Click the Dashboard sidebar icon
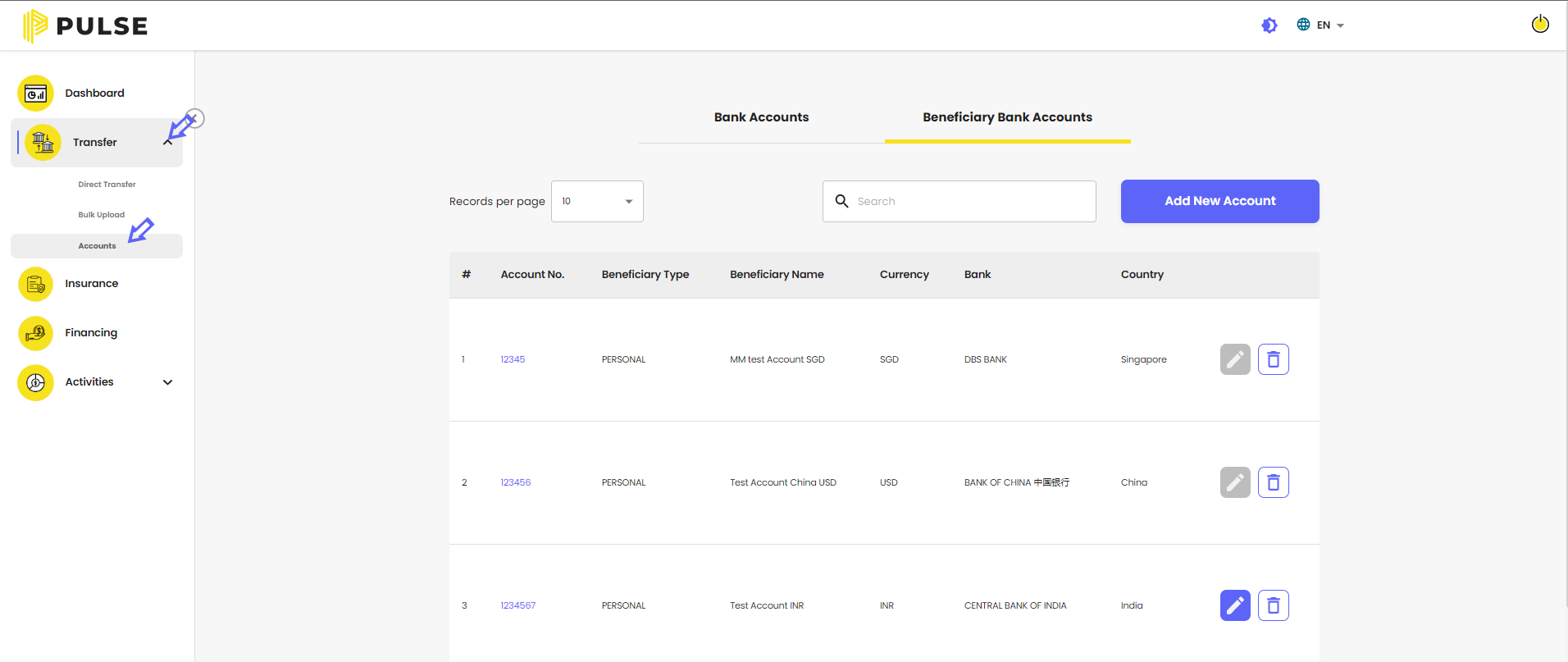The width and height of the screenshot is (1568, 662). [35, 94]
